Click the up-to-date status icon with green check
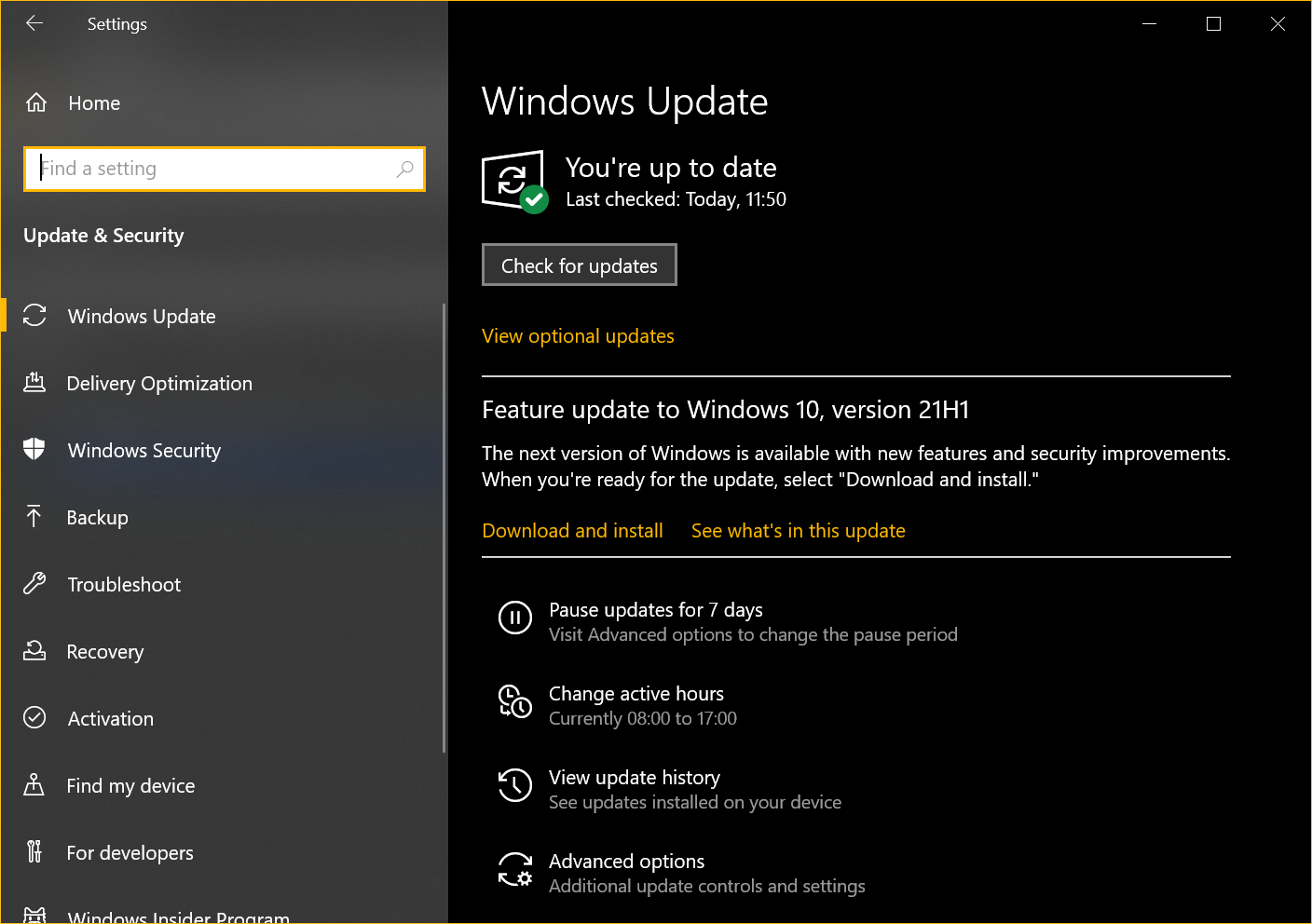The image size is (1312, 924). click(514, 181)
